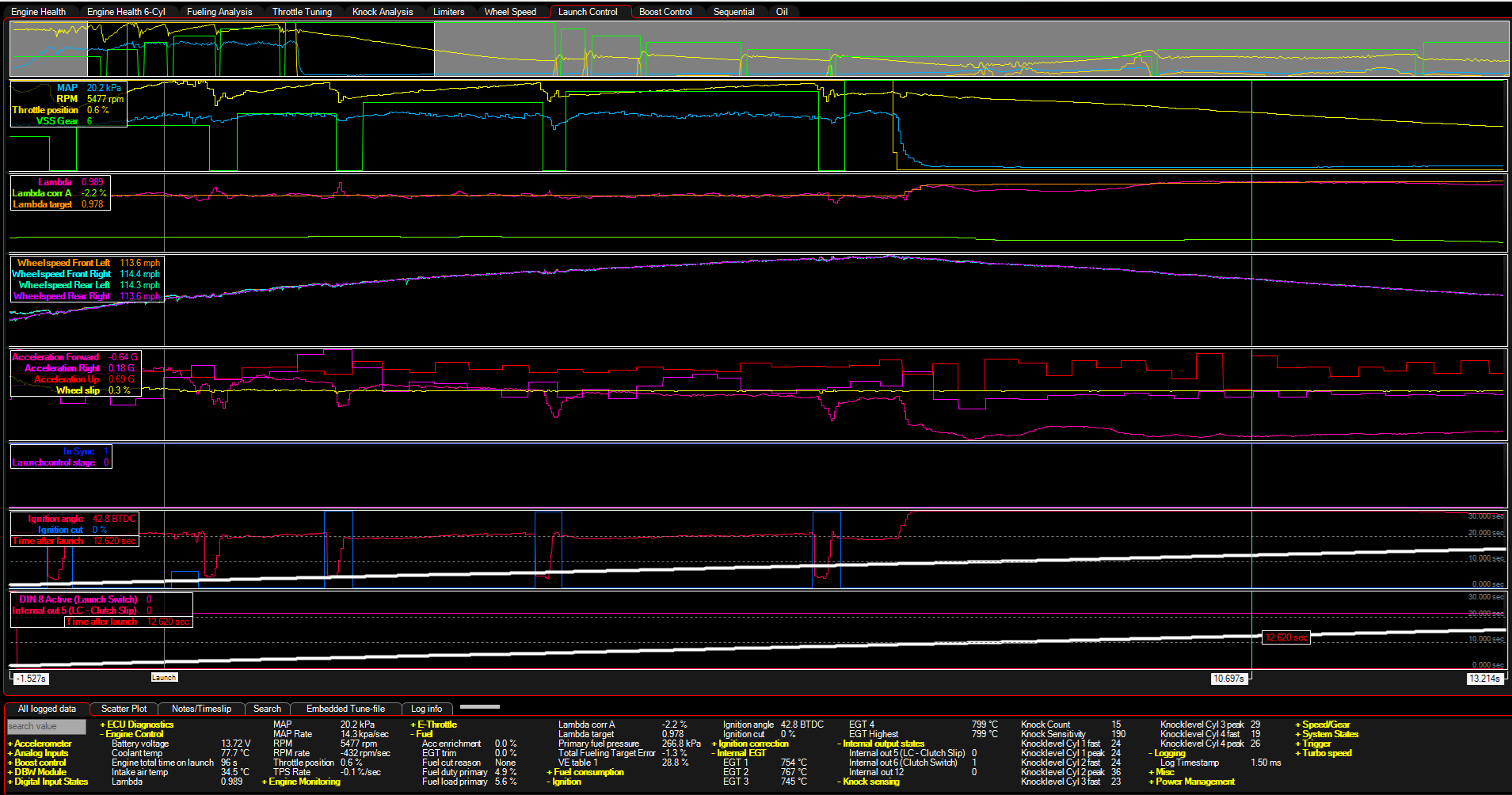Open the Boost Control tab

tap(665, 12)
